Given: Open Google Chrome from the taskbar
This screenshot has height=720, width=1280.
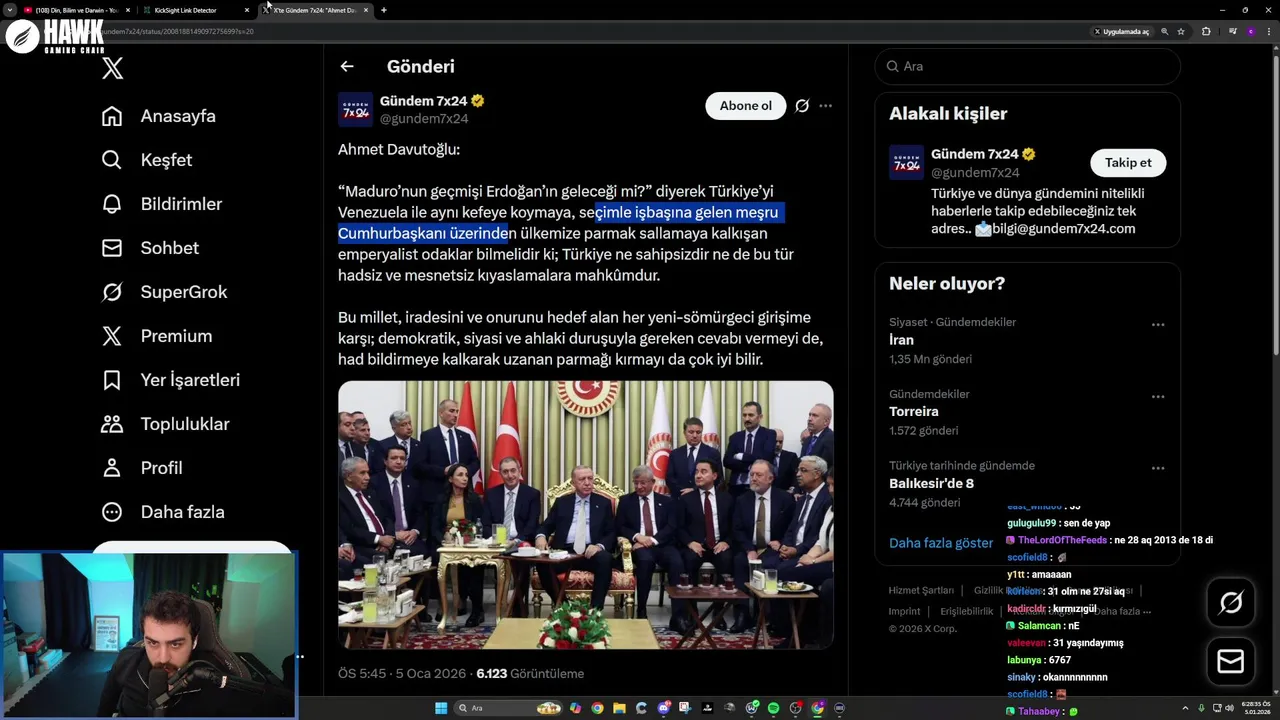Looking at the screenshot, I should [x=597, y=708].
